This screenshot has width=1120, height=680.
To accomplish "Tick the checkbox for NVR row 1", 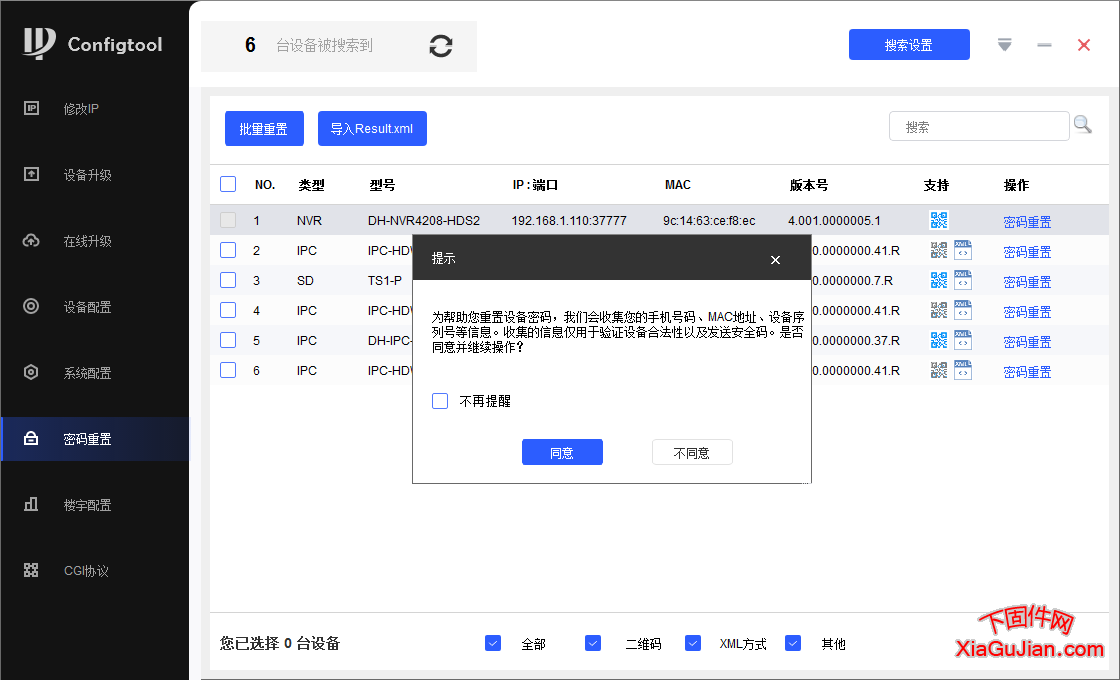I will (x=228, y=220).
